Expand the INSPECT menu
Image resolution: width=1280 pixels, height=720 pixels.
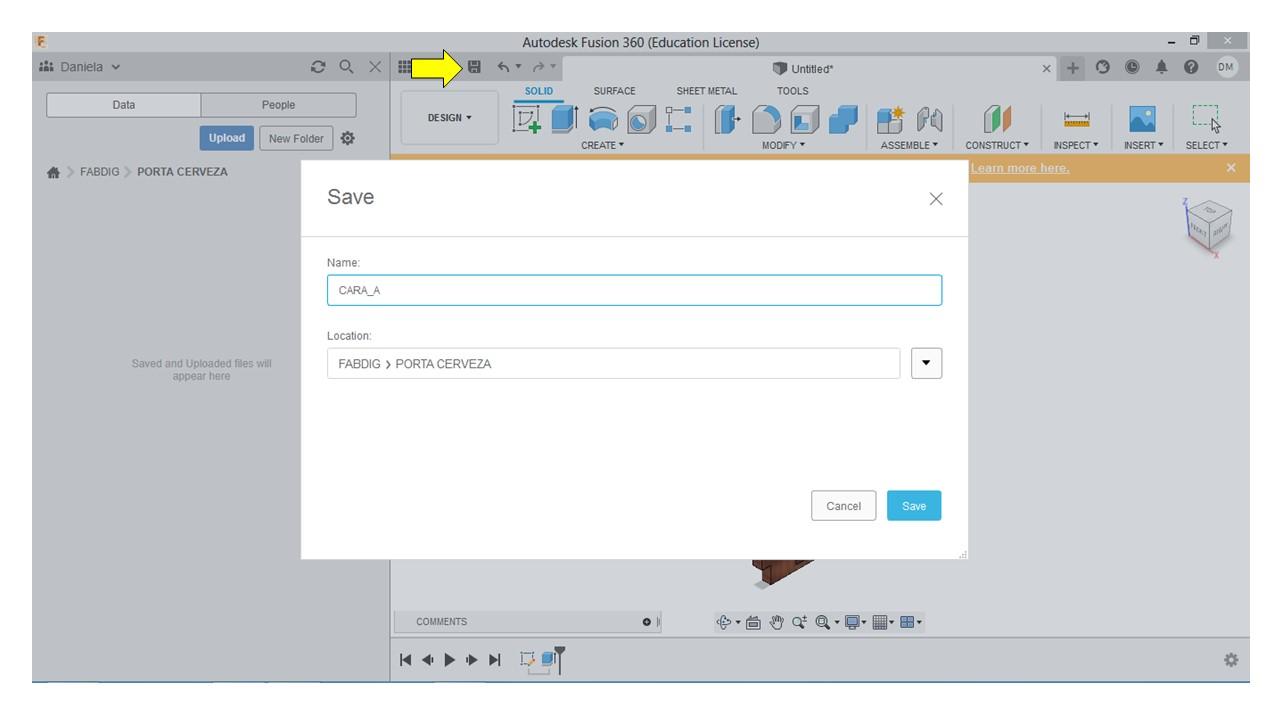click(x=1078, y=146)
